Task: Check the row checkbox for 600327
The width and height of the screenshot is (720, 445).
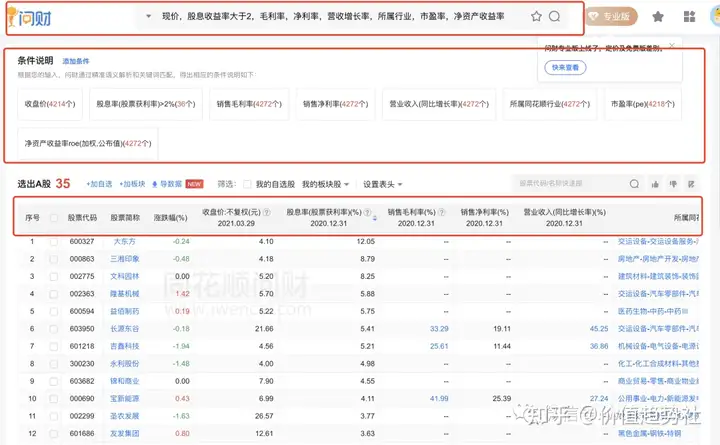Action: pos(54,242)
